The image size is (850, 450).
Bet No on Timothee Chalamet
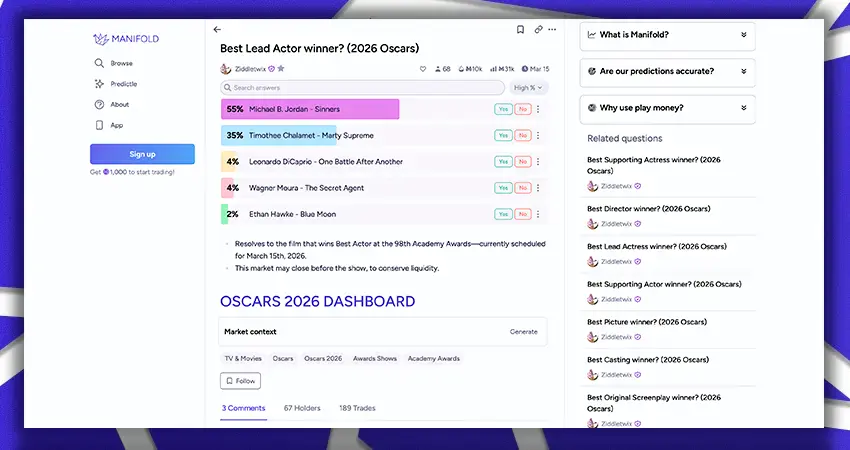point(523,136)
